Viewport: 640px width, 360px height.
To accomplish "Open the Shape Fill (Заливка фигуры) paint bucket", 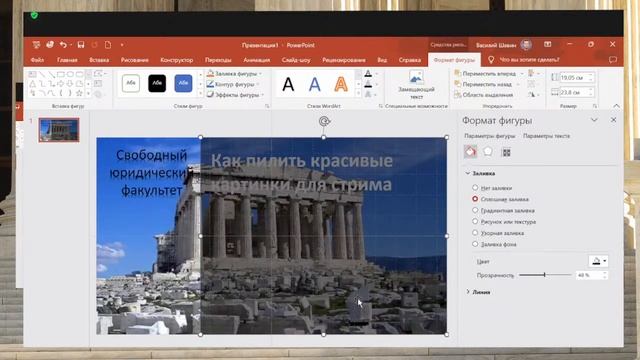I will 210,74.
